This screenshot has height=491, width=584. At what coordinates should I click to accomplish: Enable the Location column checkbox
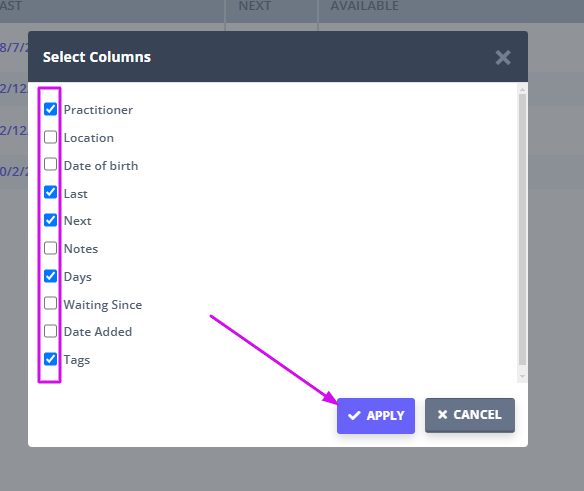pos(50,137)
